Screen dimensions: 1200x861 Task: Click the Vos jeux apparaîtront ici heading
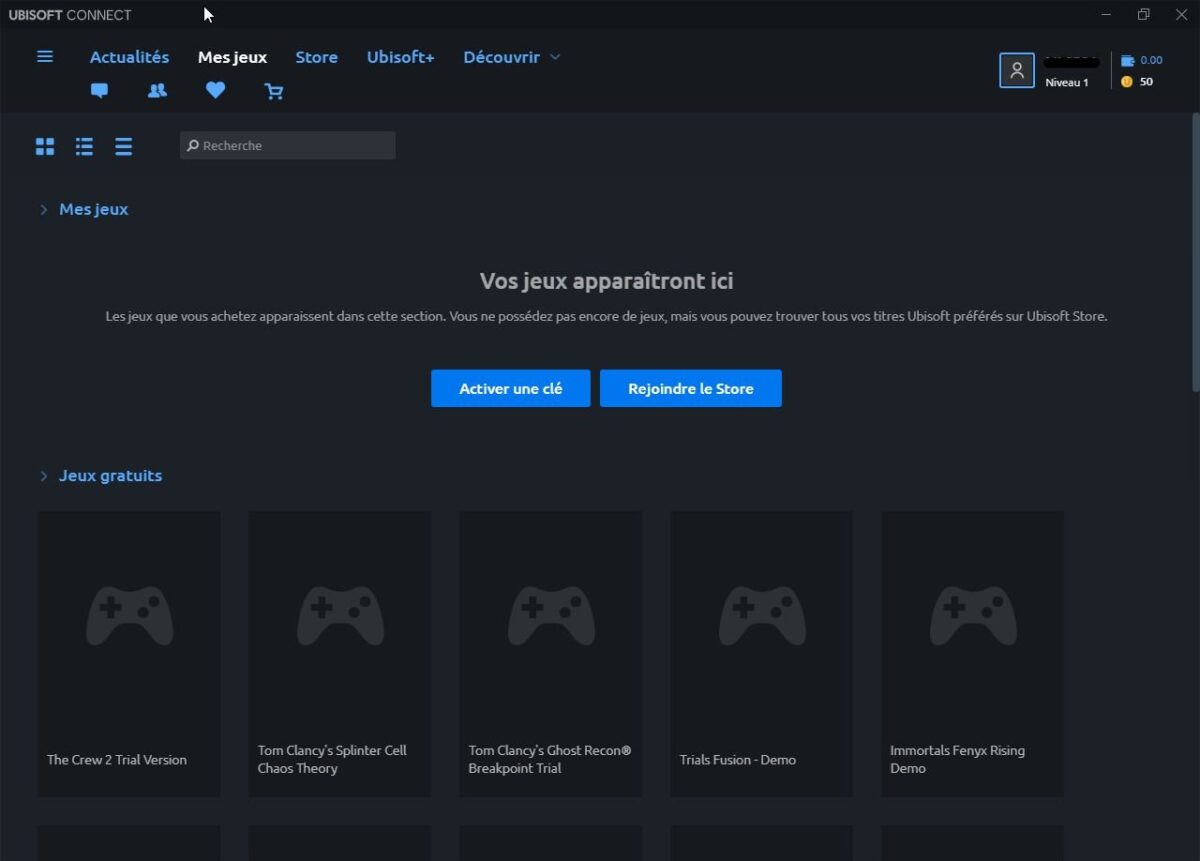point(606,281)
